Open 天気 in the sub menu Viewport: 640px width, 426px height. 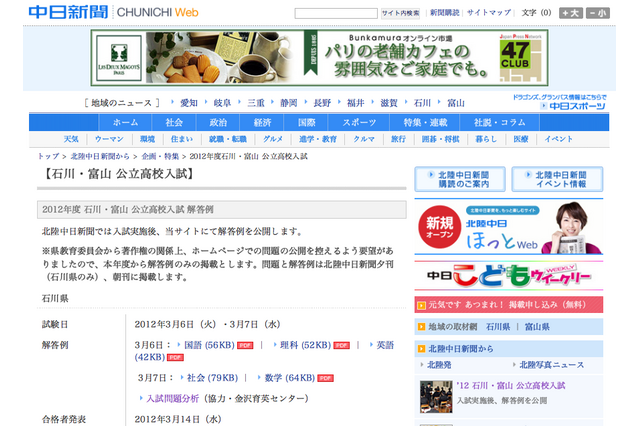tap(71, 139)
